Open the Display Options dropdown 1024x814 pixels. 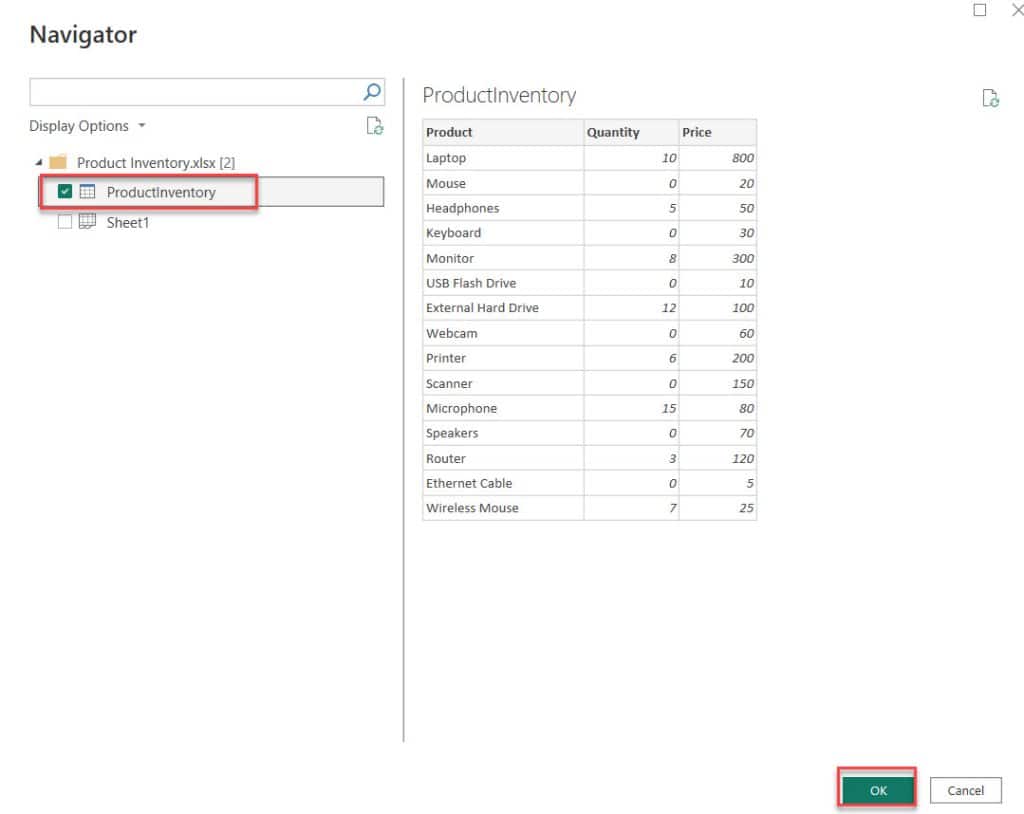coord(87,125)
